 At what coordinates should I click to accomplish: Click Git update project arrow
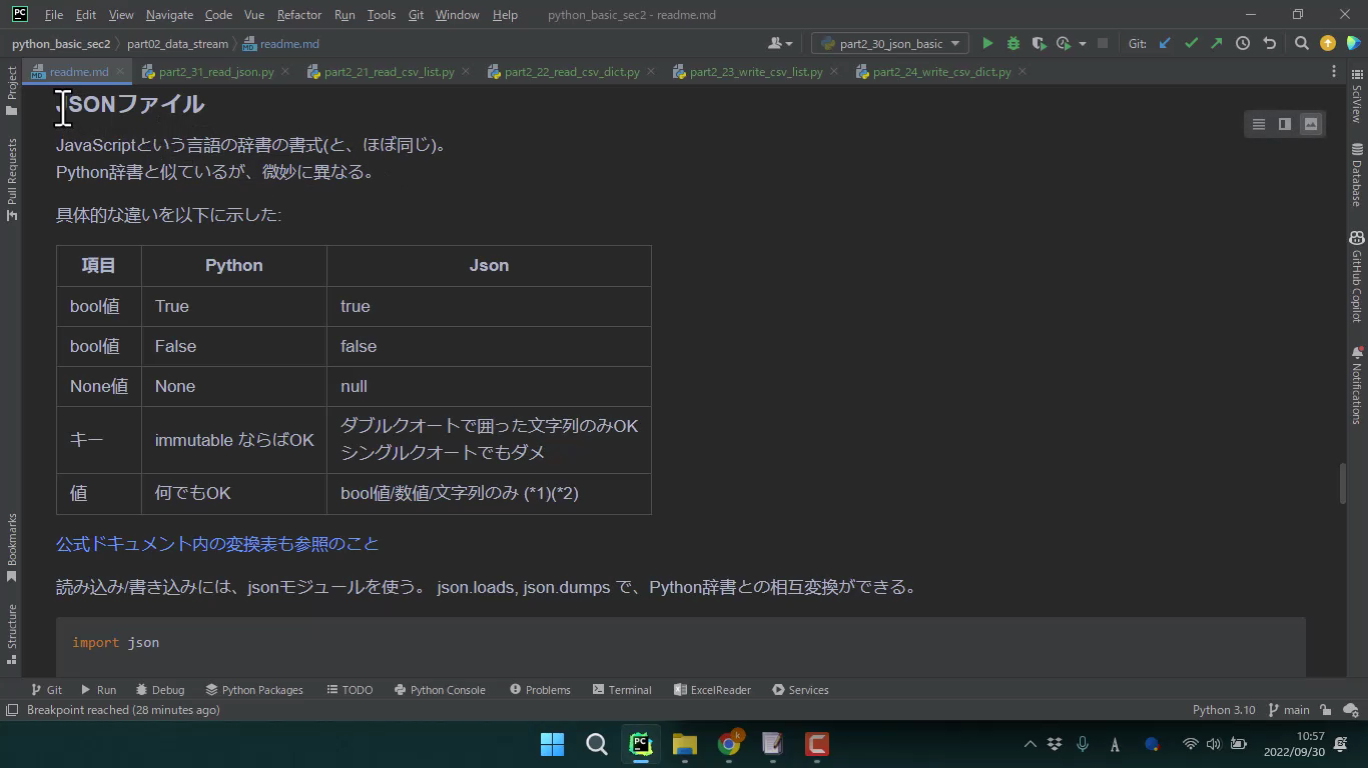[1165, 43]
